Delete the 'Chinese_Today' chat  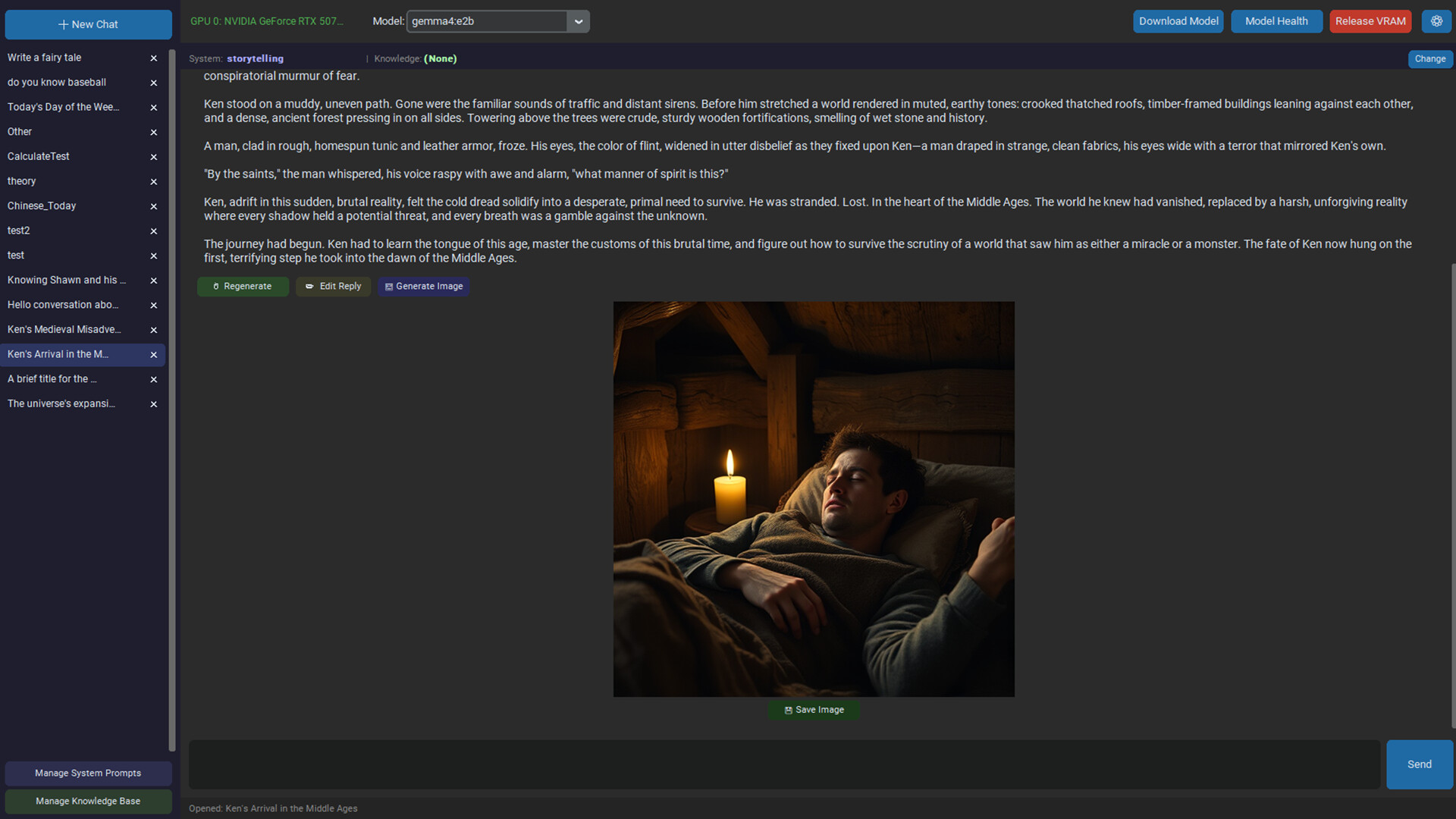(154, 206)
